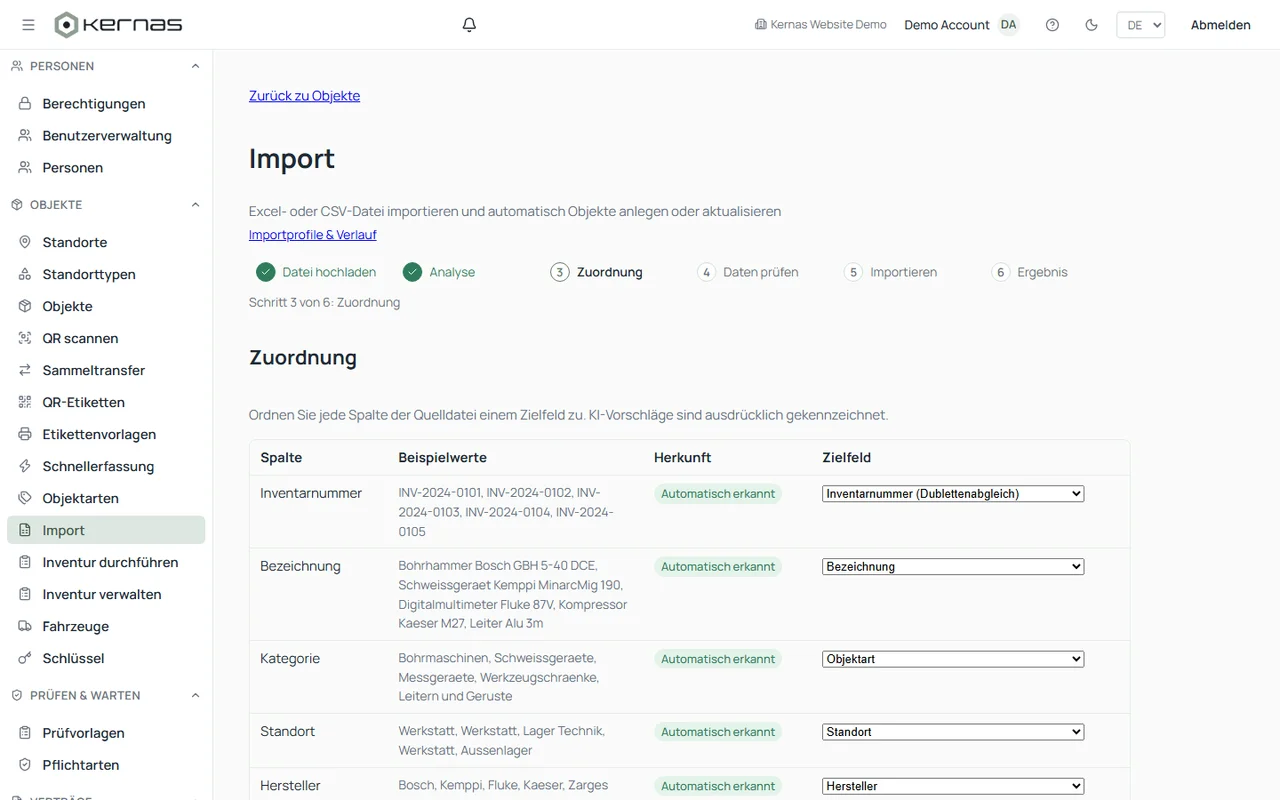Open Standorte pin icon in sidebar
The image size is (1280, 800).
25,243
